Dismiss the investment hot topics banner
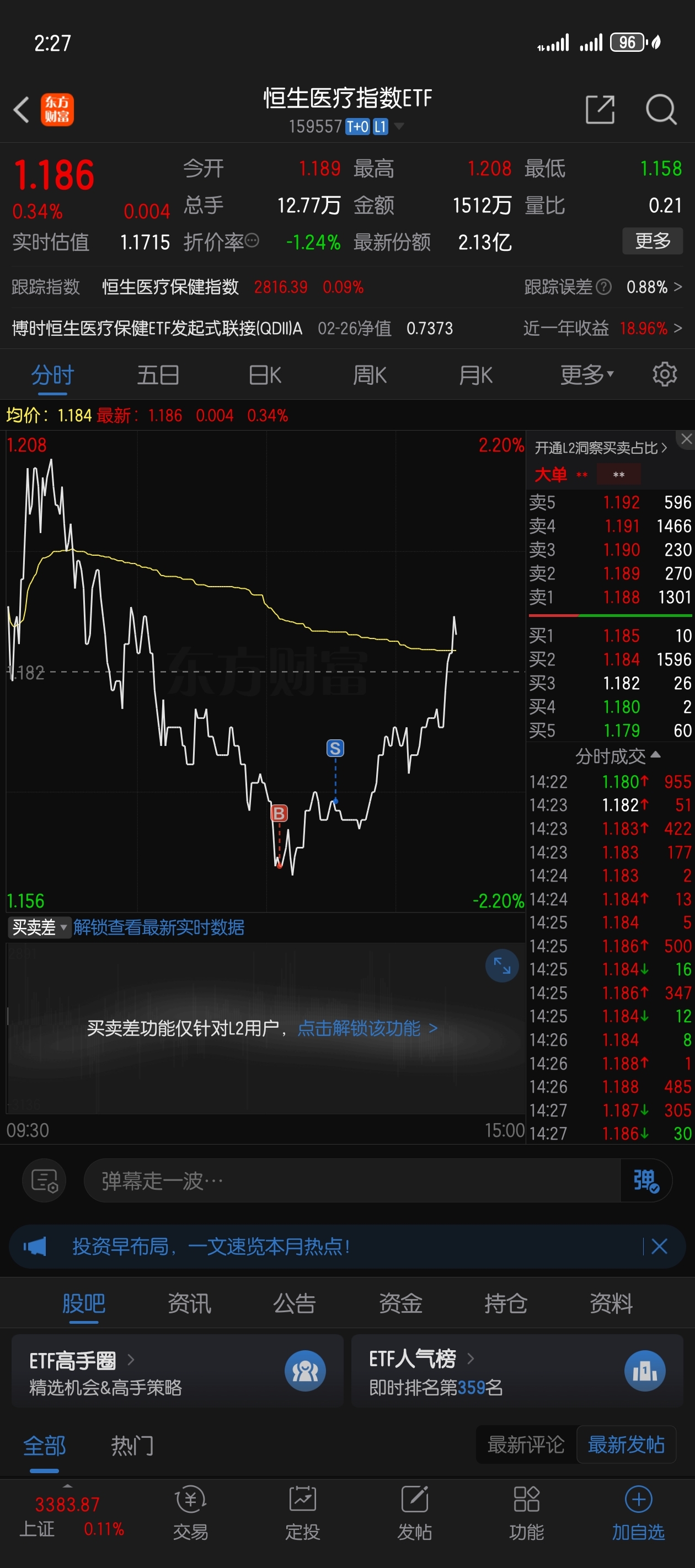Image resolution: width=695 pixels, height=1568 pixels. (659, 1247)
